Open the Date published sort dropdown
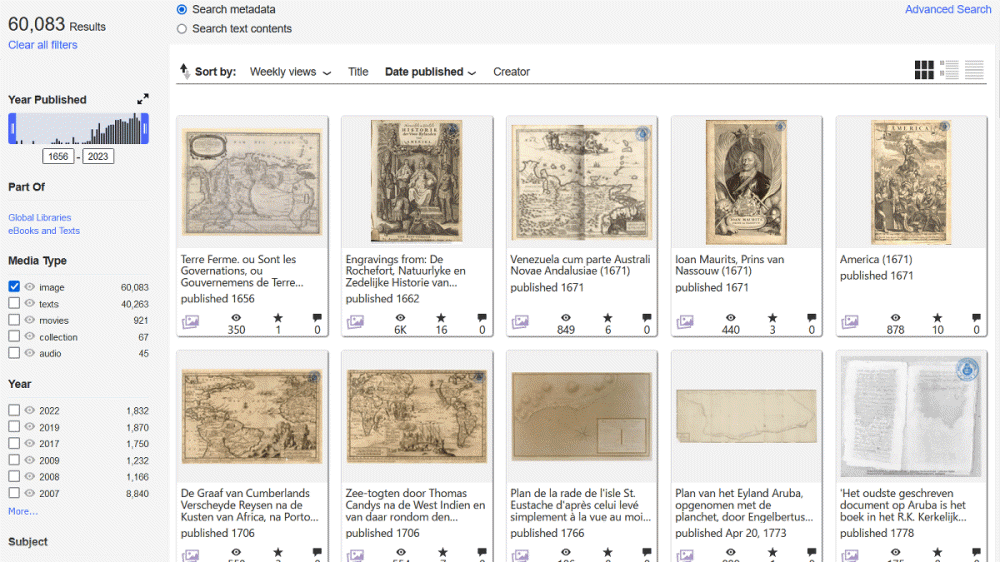The width and height of the screenshot is (1000, 562). [430, 72]
